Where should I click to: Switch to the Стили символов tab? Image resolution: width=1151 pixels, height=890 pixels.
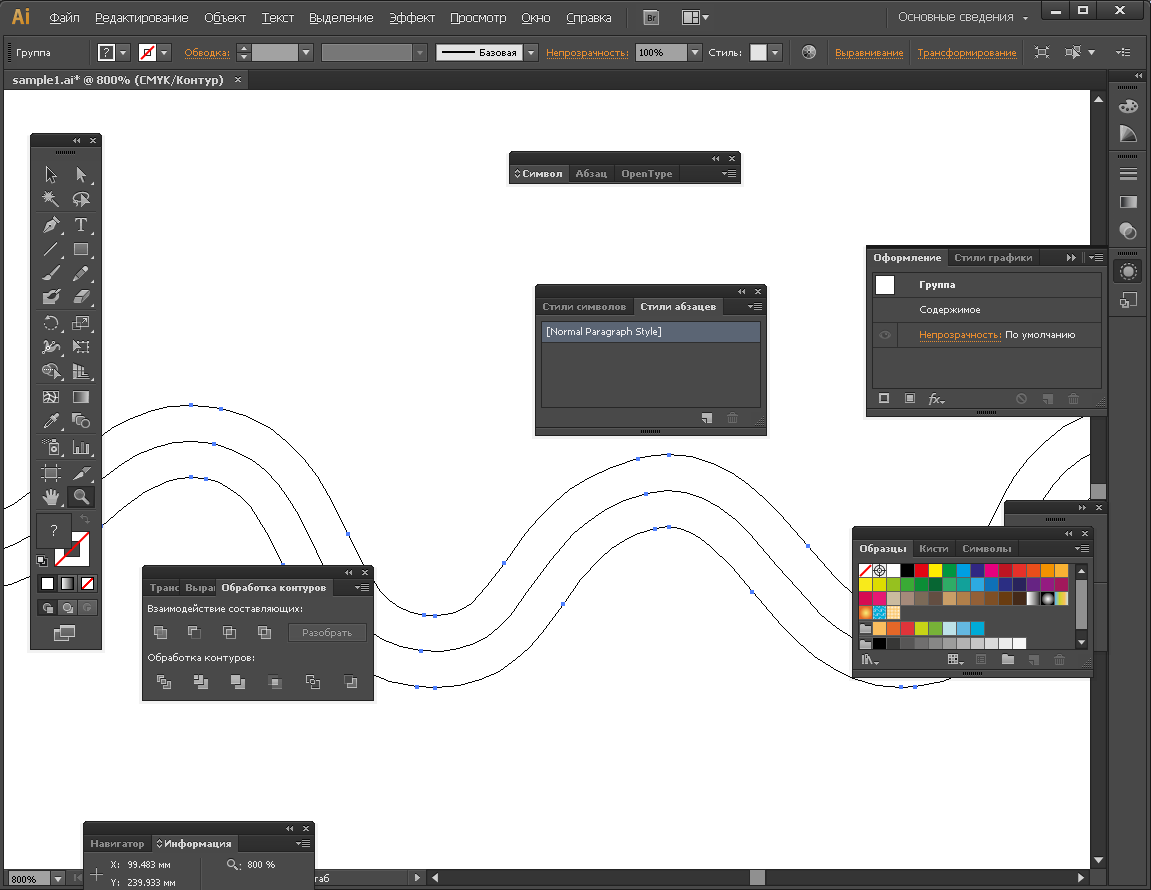584,307
